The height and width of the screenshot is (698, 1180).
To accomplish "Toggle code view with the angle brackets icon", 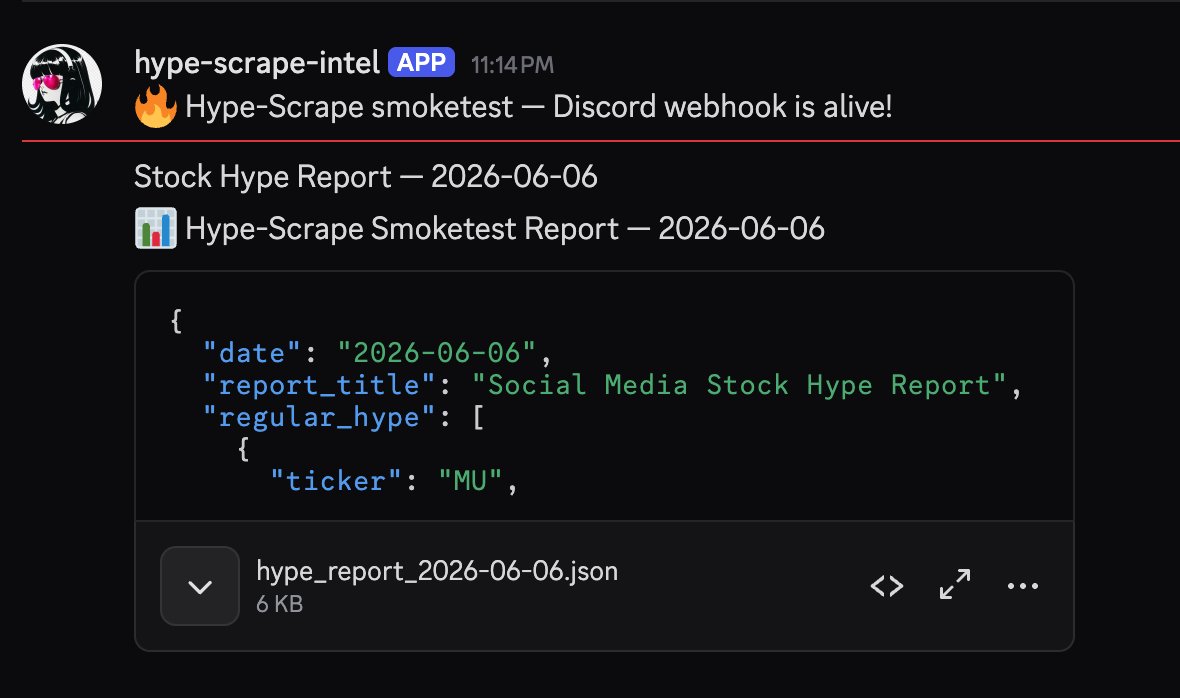I will [x=887, y=586].
